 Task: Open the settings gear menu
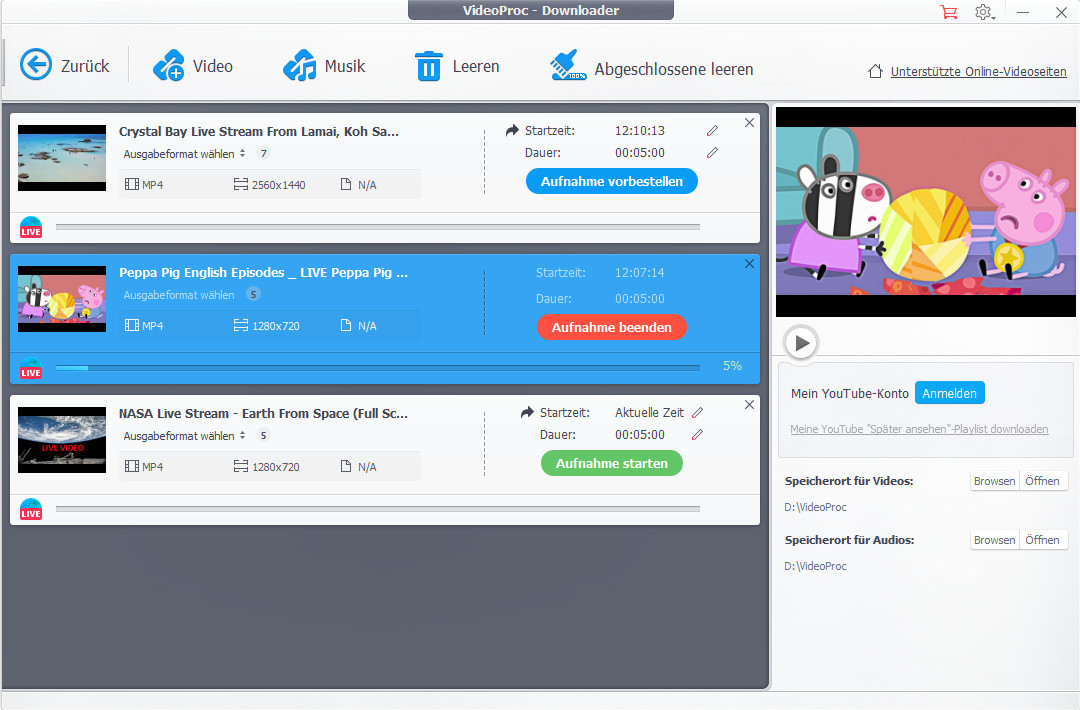[984, 12]
